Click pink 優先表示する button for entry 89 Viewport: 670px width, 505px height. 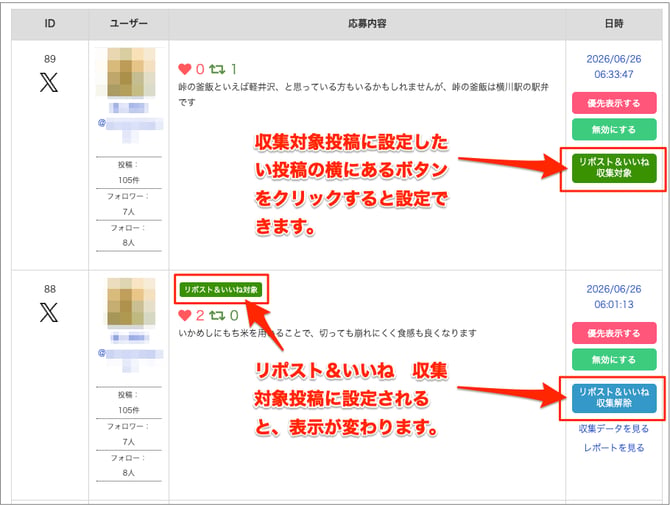pos(614,103)
